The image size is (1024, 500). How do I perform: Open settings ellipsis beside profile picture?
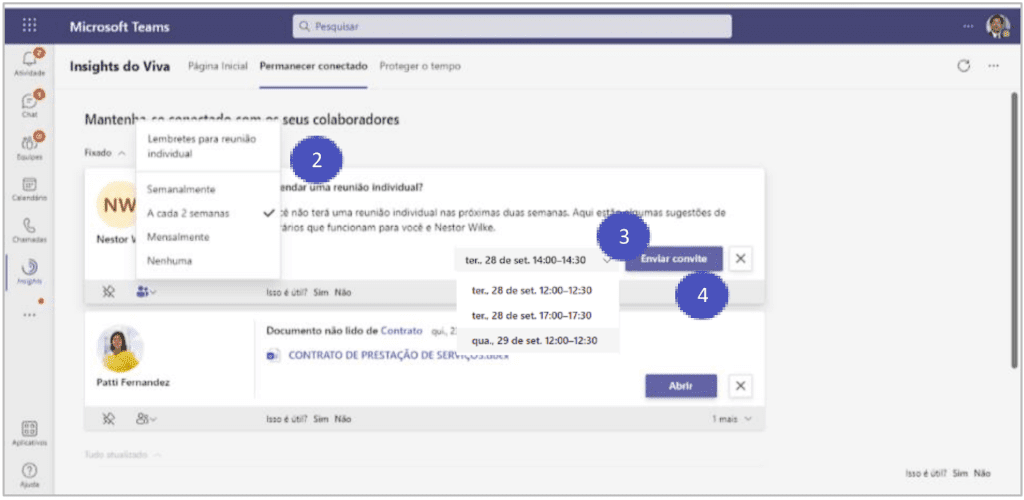click(968, 26)
